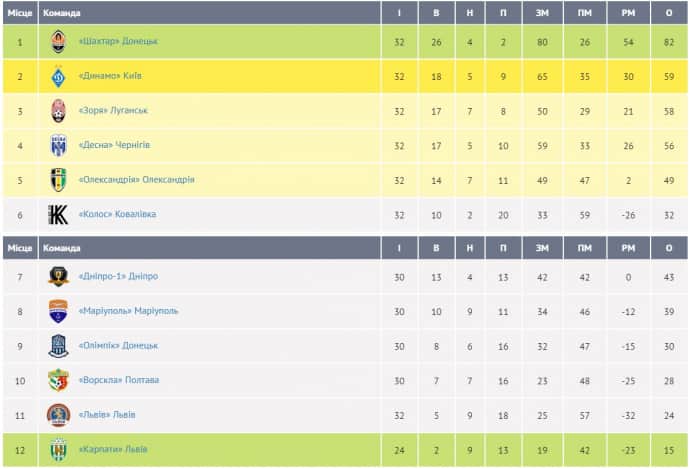Click the Oleksandriya club logo
Image resolution: width=690 pixels, height=469 pixels.
[x=58, y=180]
